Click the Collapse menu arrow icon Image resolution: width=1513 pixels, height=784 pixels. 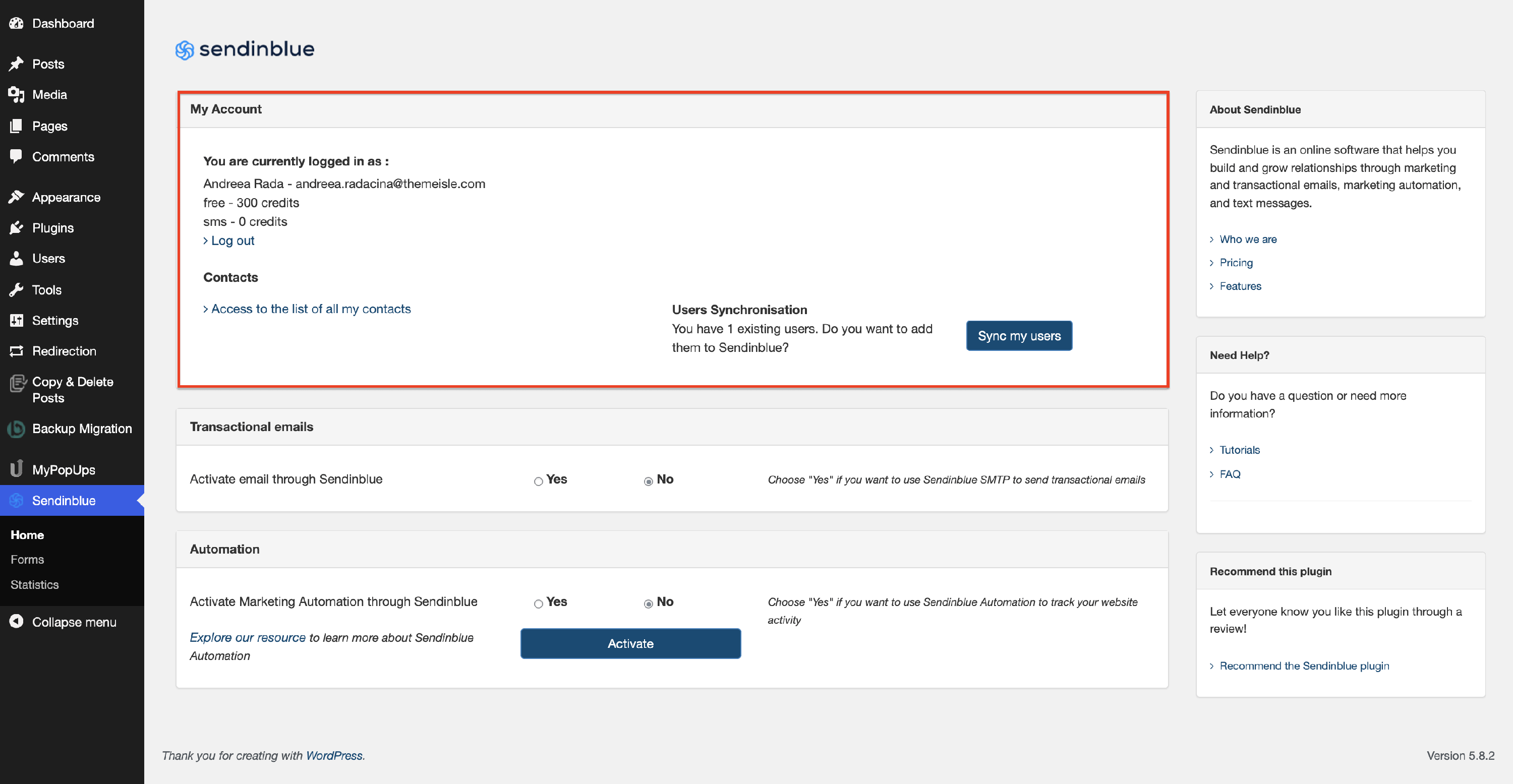[17, 621]
